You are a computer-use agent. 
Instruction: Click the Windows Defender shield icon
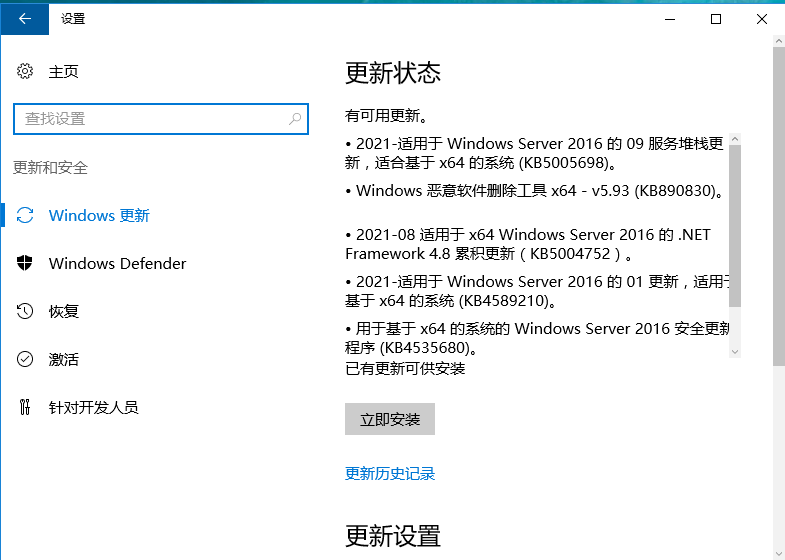25,264
